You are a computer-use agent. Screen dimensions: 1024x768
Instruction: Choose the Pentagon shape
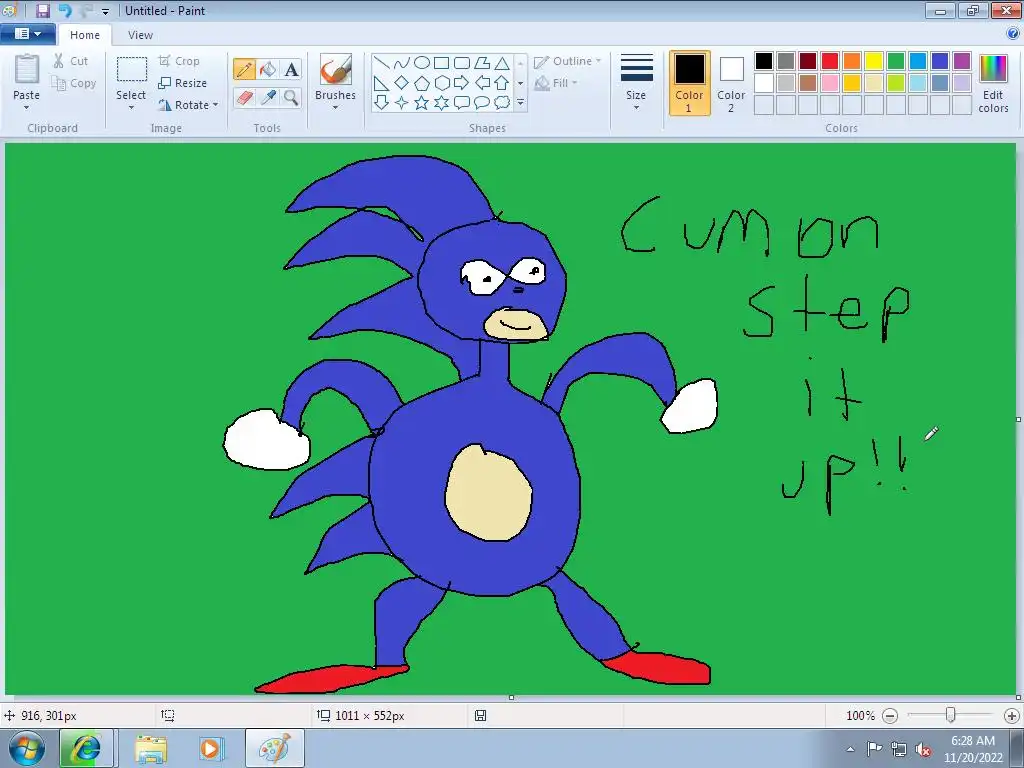coord(422,83)
